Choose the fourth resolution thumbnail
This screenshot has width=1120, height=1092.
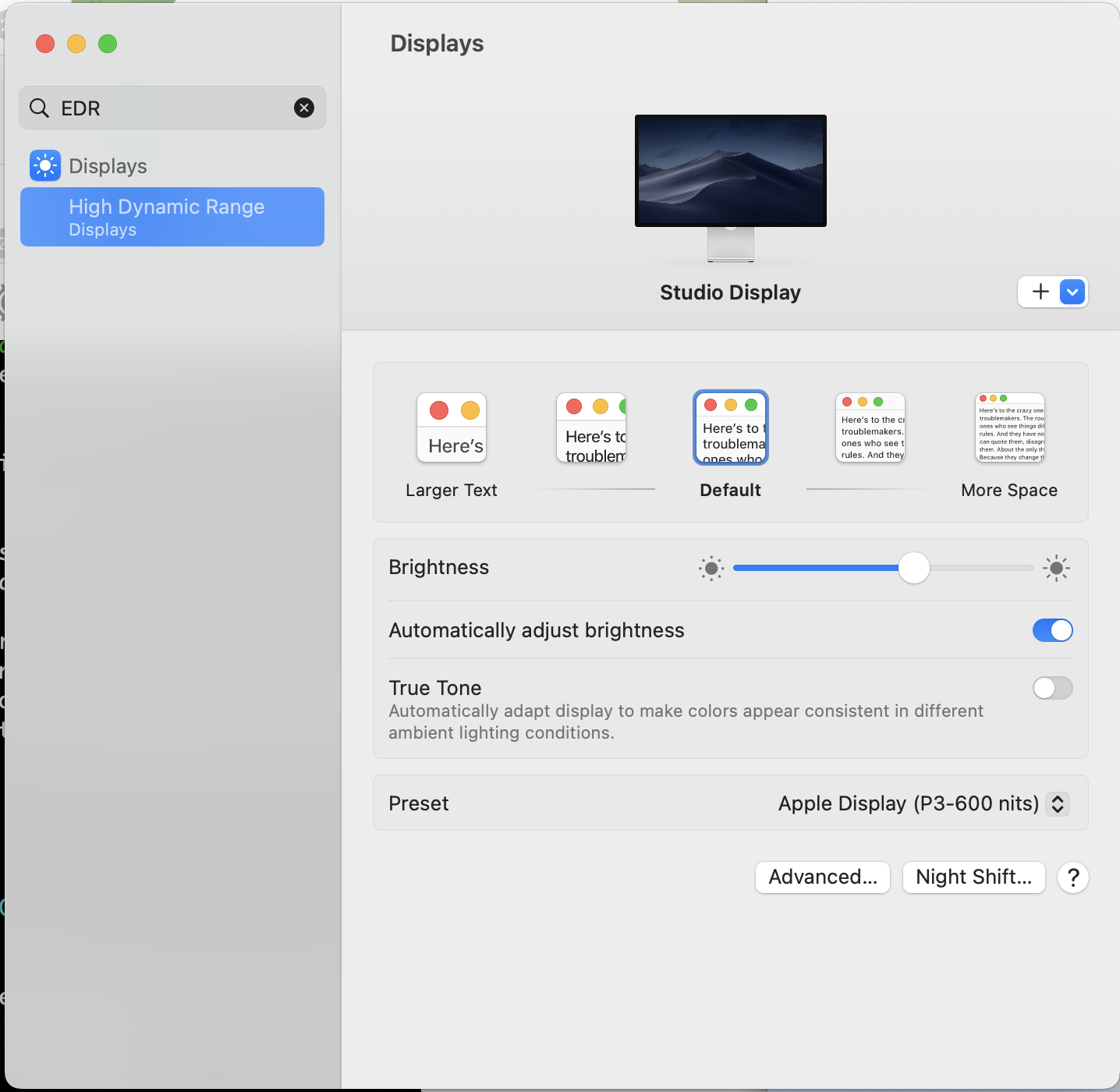click(870, 428)
